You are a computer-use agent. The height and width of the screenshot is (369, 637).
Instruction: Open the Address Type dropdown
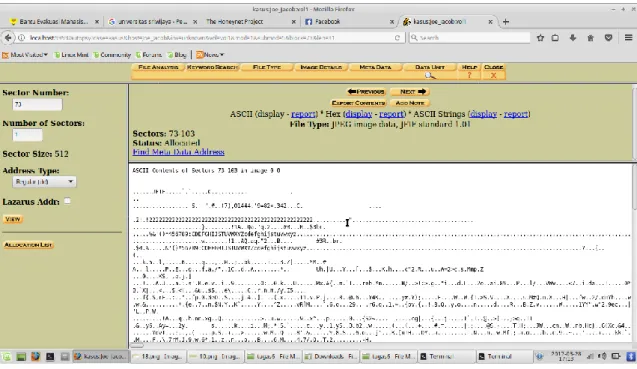(44, 182)
